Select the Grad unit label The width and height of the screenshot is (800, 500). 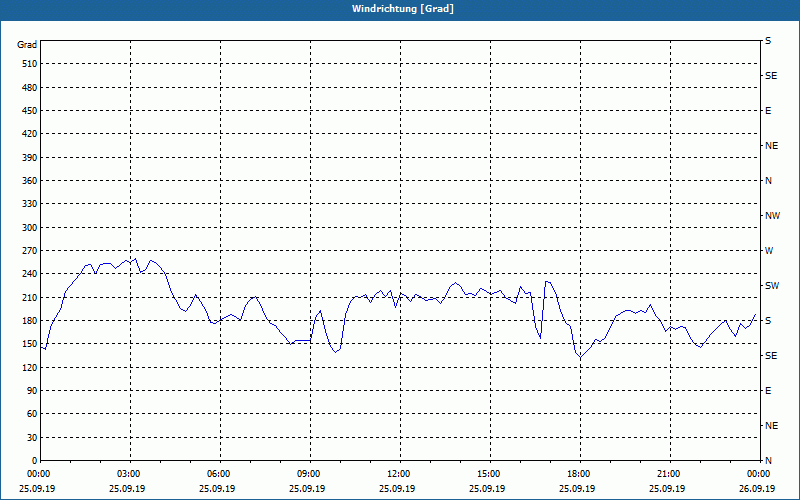27,45
